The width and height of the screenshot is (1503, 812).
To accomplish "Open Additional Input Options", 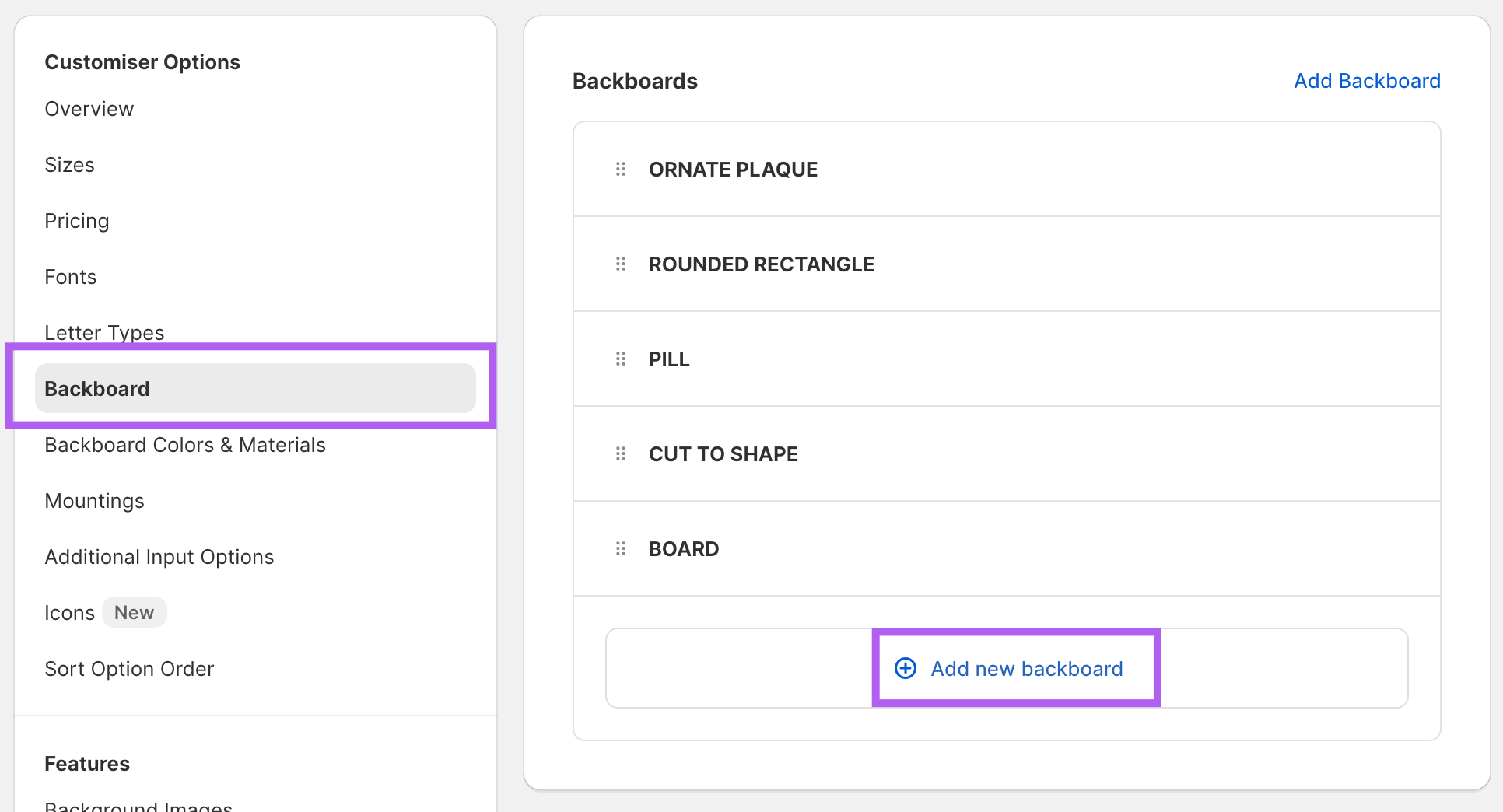I will click(159, 557).
